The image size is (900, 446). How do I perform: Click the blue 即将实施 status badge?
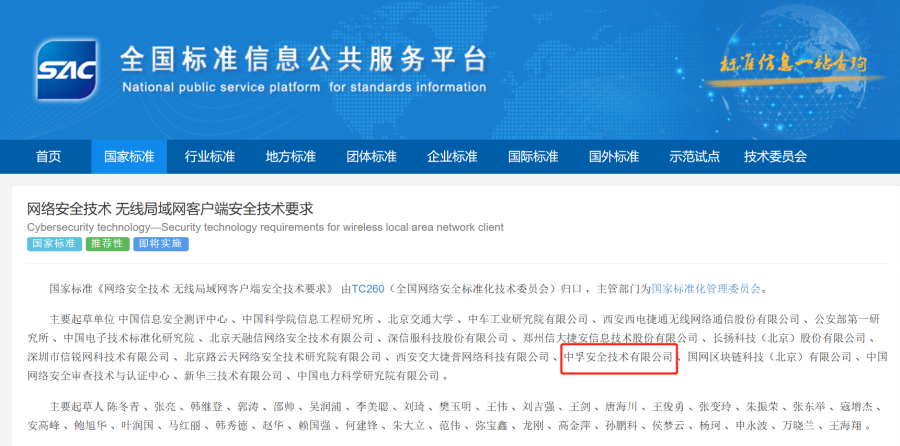tap(160, 244)
